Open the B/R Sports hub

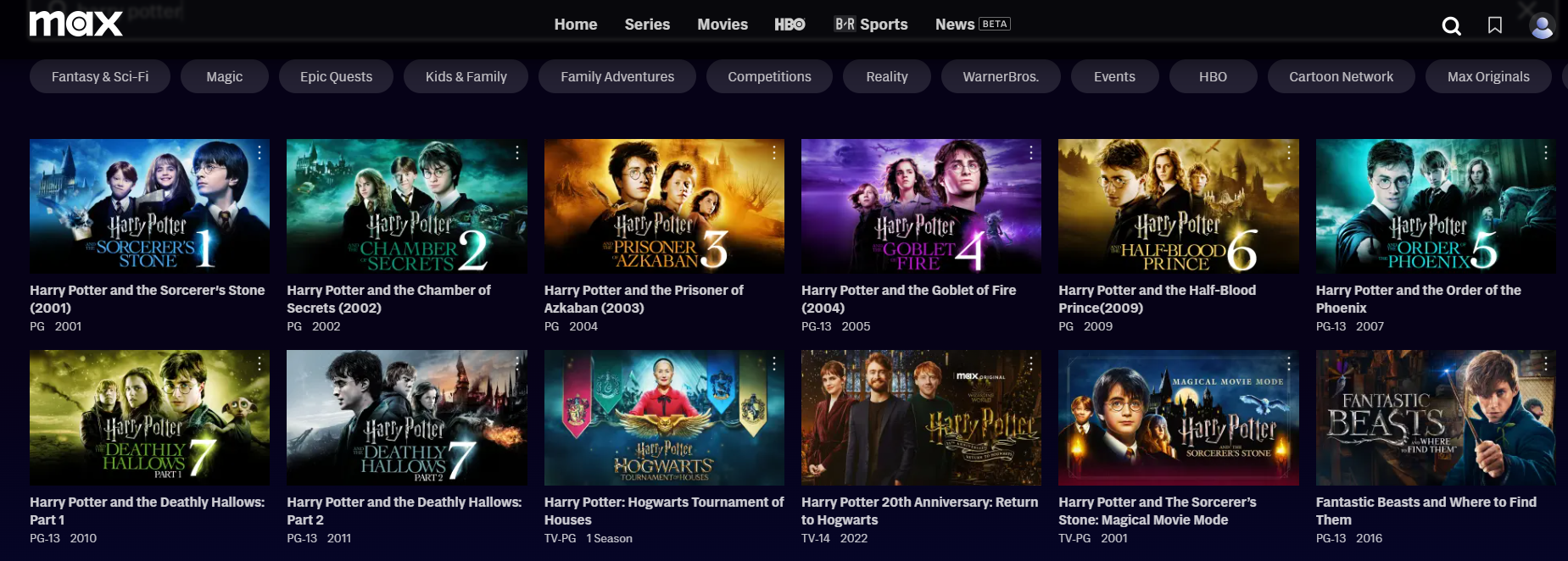(x=871, y=25)
